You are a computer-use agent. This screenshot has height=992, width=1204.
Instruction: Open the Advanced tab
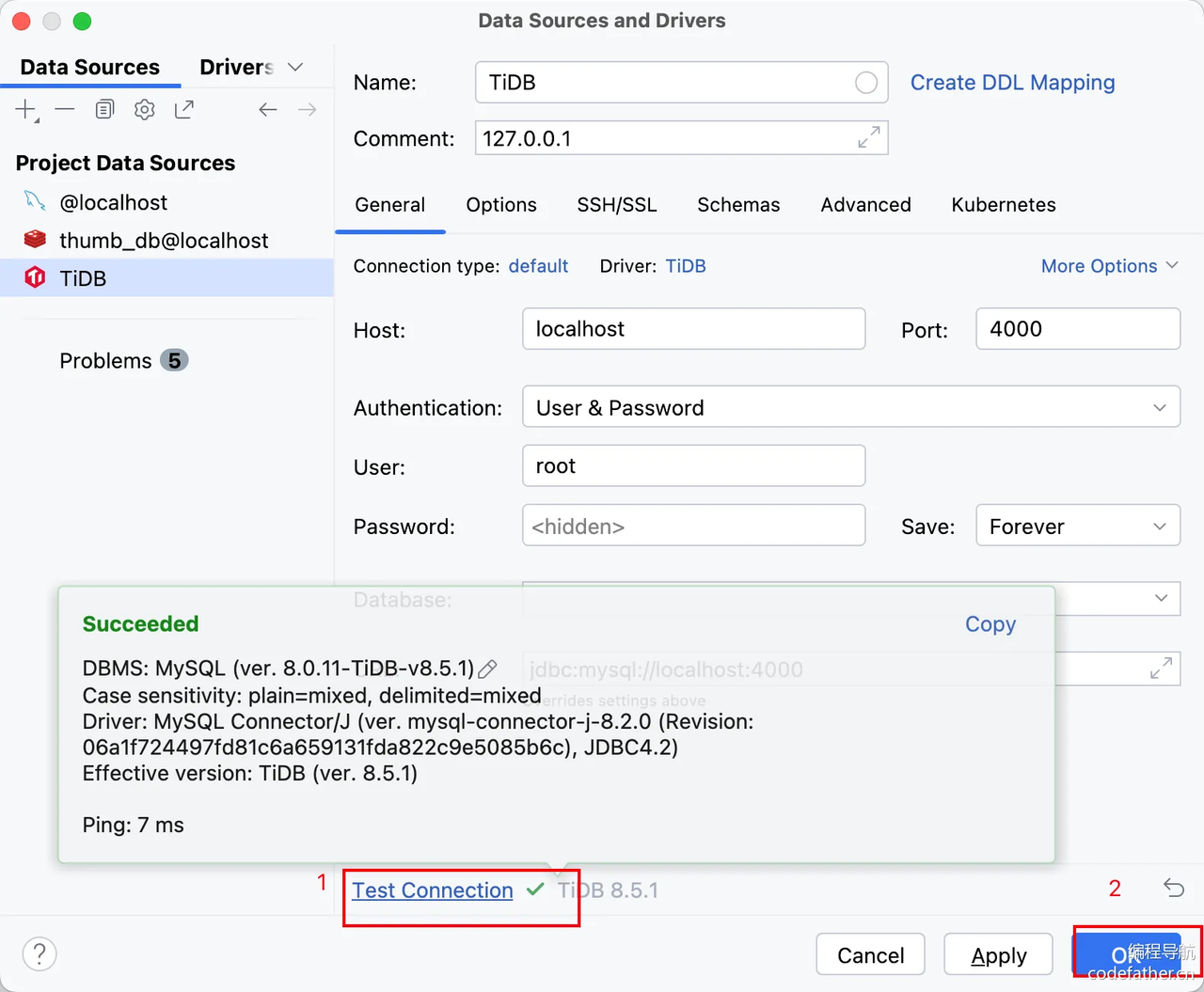(x=865, y=205)
